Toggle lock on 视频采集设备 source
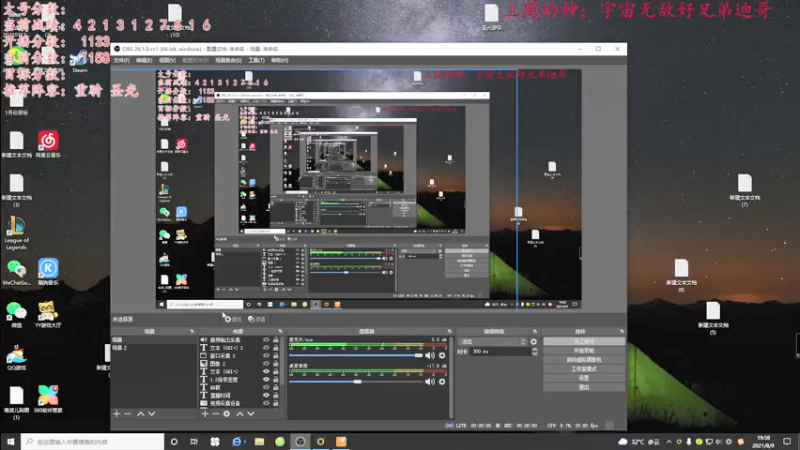The height and width of the screenshot is (450, 800). [276, 403]
